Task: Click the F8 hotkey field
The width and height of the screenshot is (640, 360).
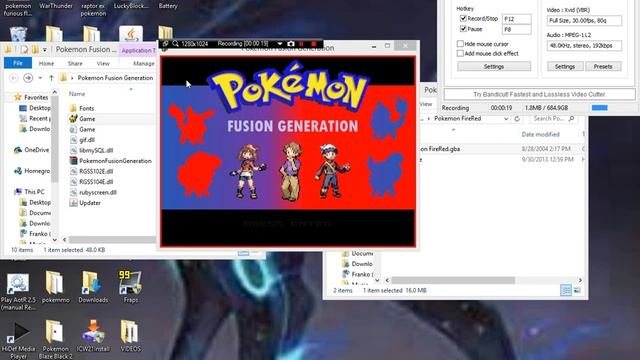Action: click(516, 29)
